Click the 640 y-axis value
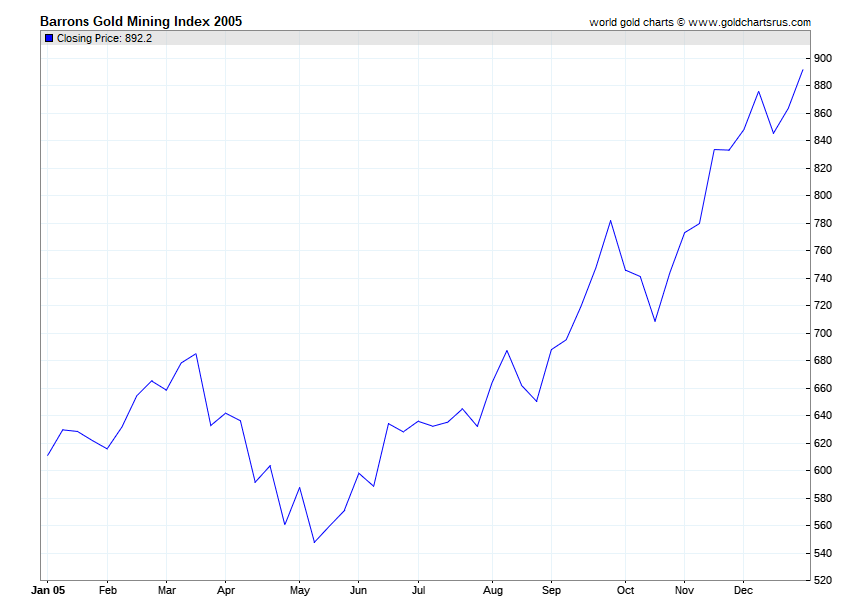Image resolution: width=850 pixels, height=616 pixels. (x=822, y=415)
